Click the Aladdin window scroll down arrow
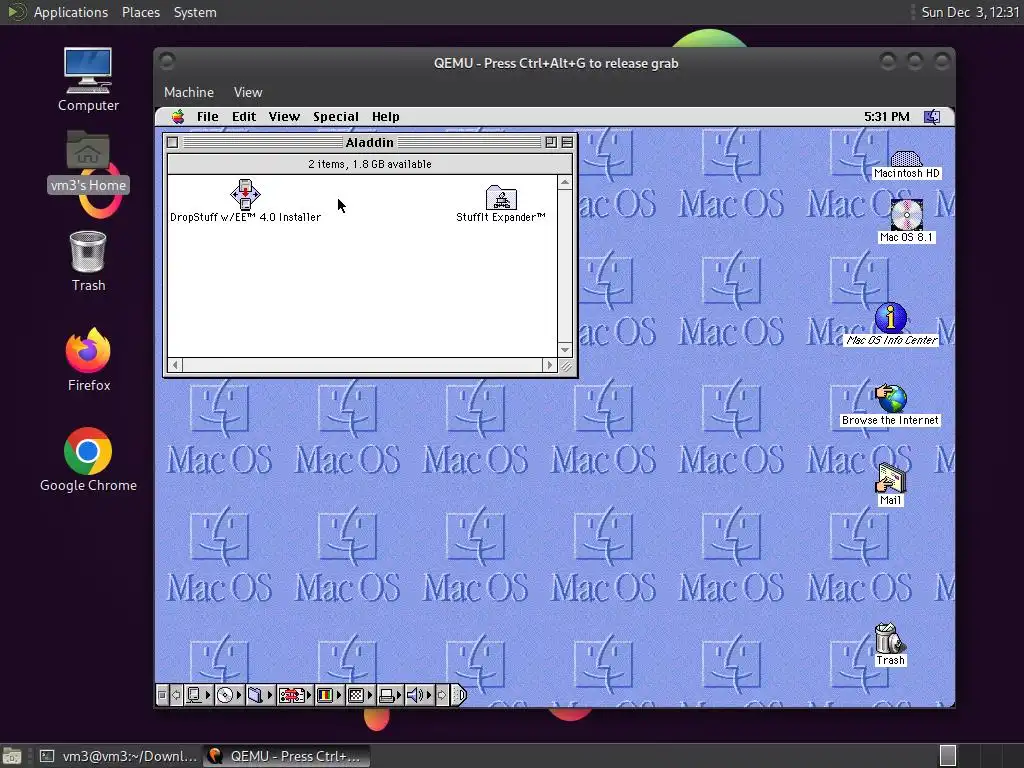Image resolution: width=1024 pixels, height=768 pixels. 566,350
